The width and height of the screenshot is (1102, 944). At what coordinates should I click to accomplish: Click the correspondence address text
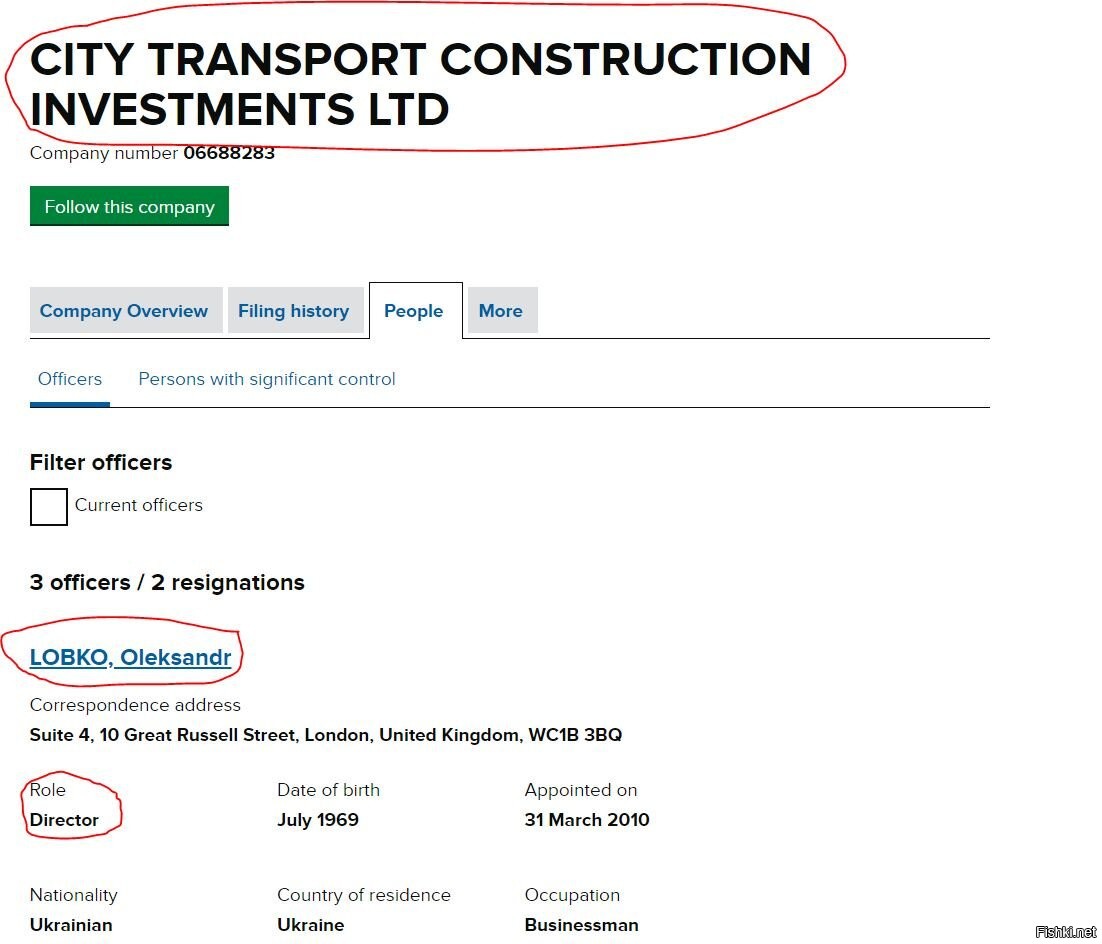[325, 735]
